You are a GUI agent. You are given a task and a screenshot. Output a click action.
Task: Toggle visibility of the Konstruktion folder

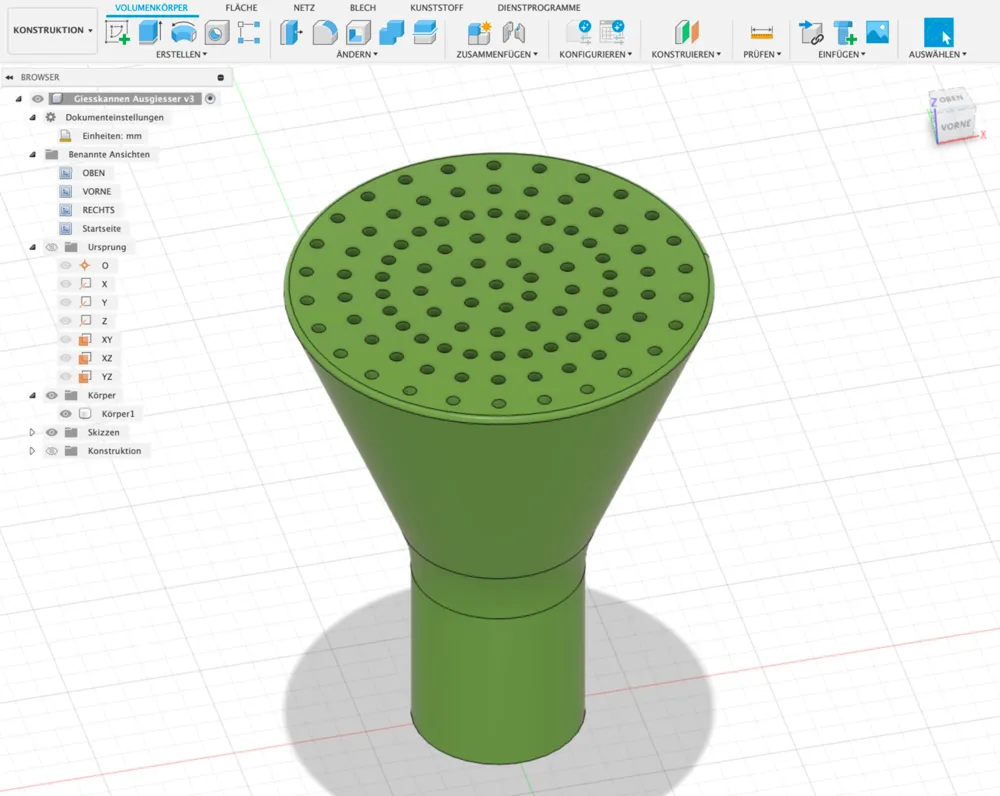(52, 451)
